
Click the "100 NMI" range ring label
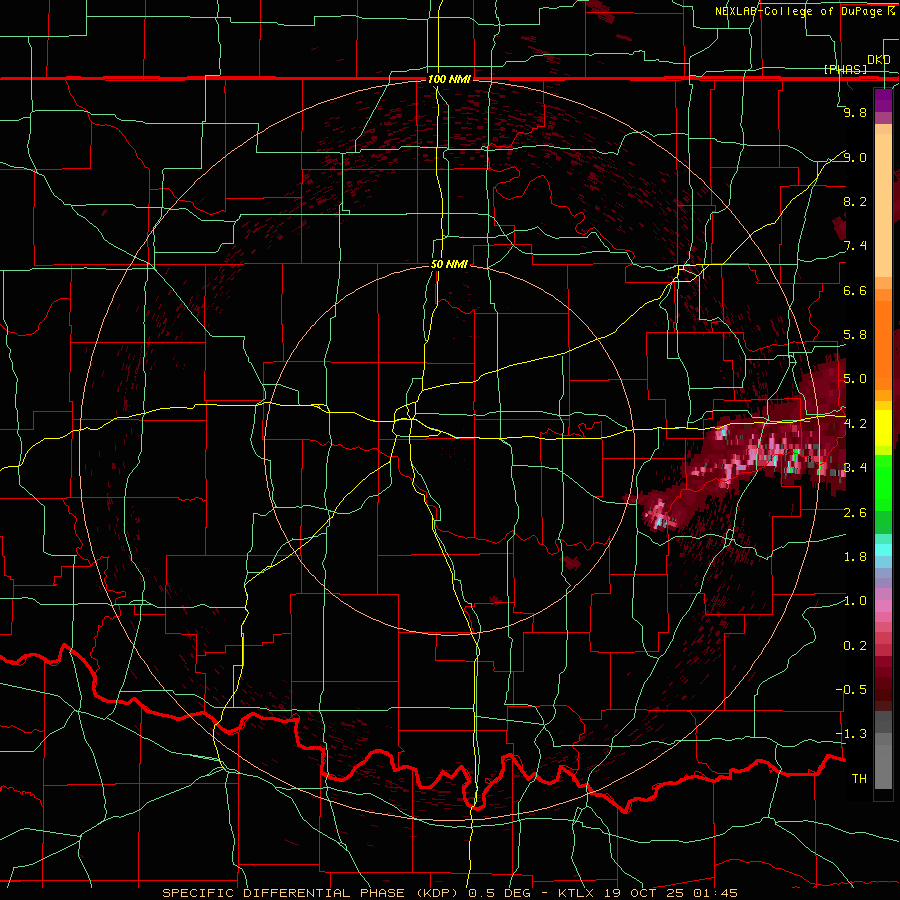[x=449, y=79]
